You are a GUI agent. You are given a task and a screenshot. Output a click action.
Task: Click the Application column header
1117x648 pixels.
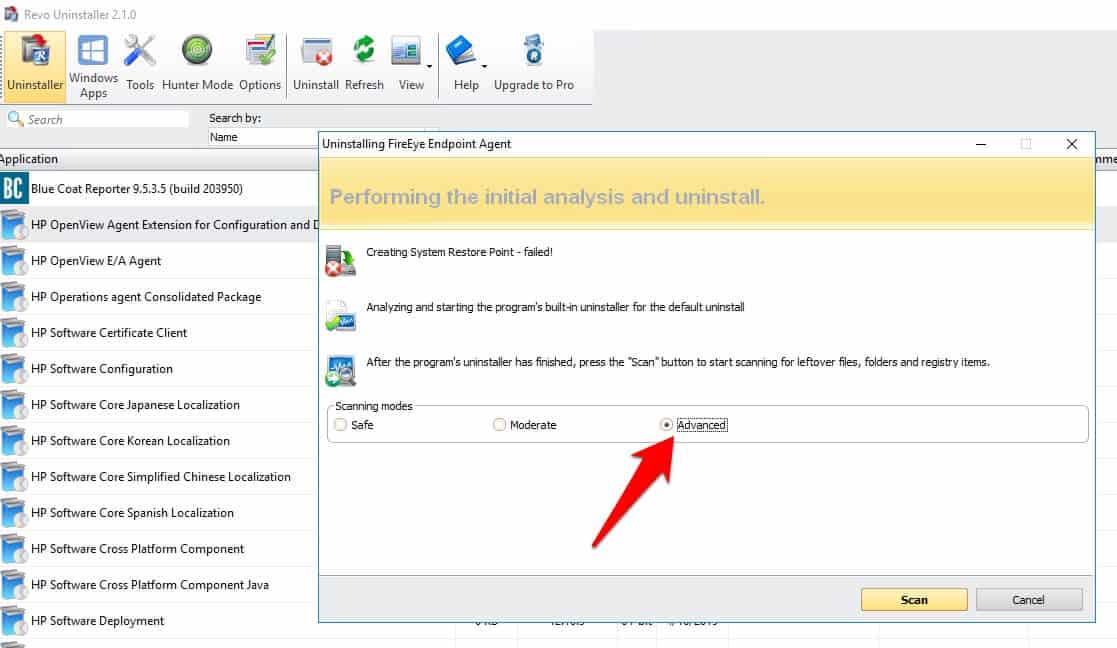pyautogui.click(x=29, y=159)
